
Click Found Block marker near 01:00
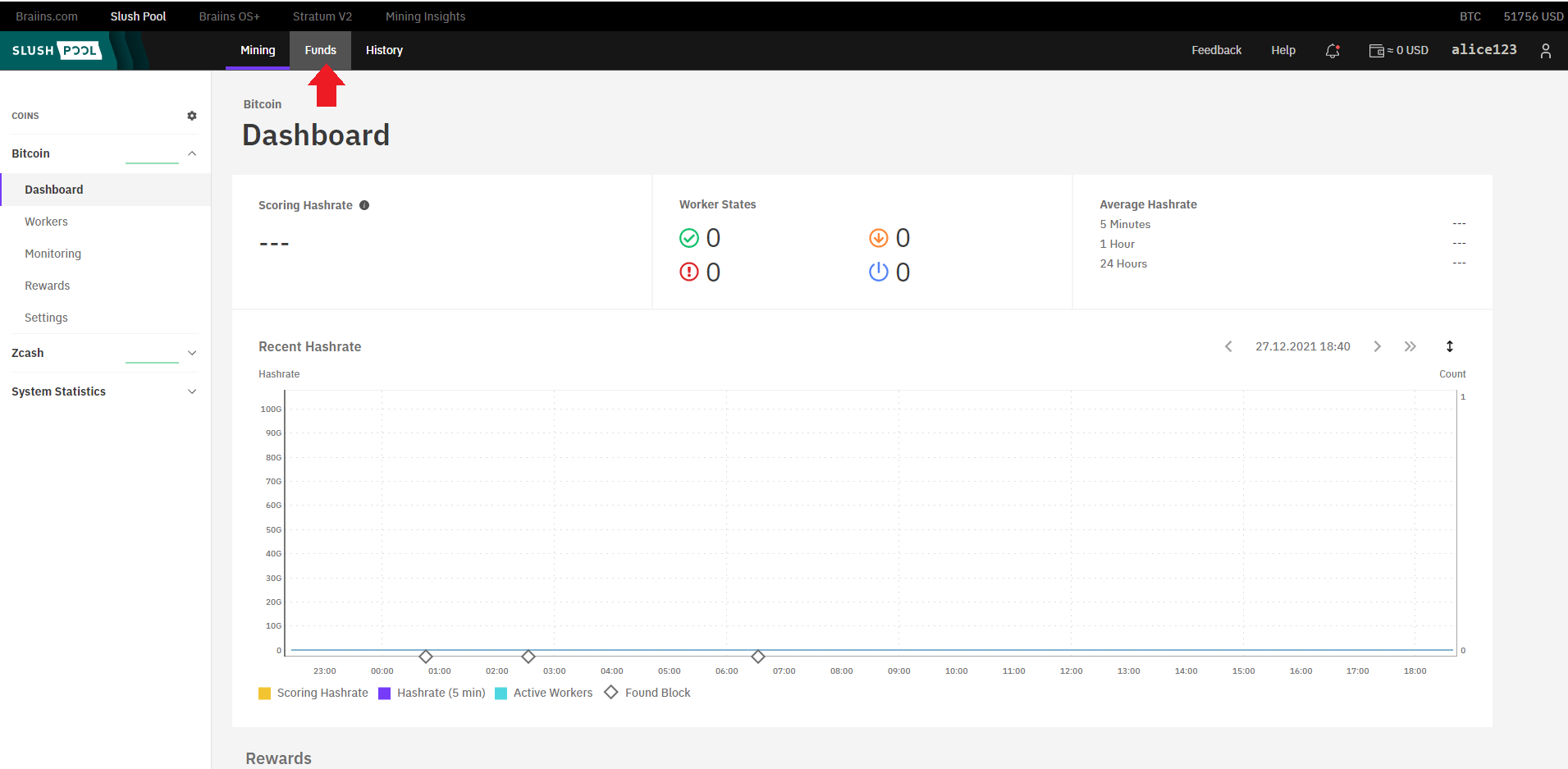426,657
